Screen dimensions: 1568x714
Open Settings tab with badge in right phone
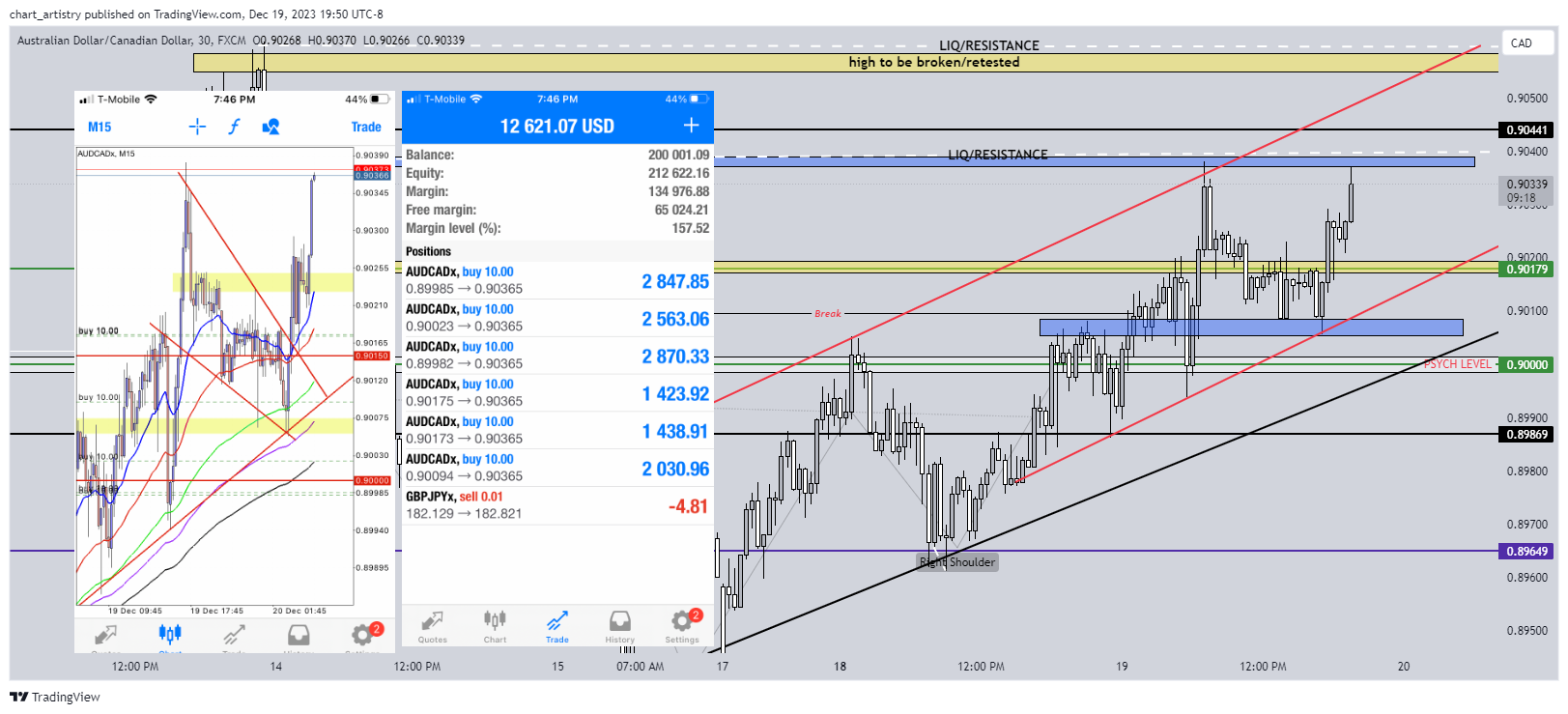(682, 626)
